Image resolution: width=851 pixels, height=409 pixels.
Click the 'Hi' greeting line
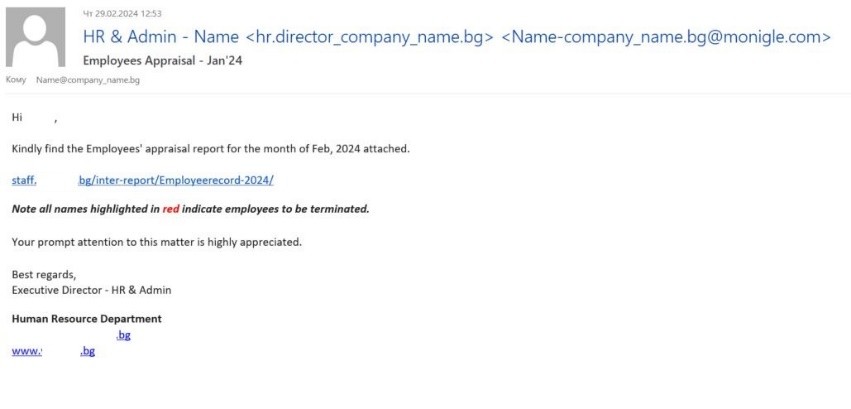17,118
